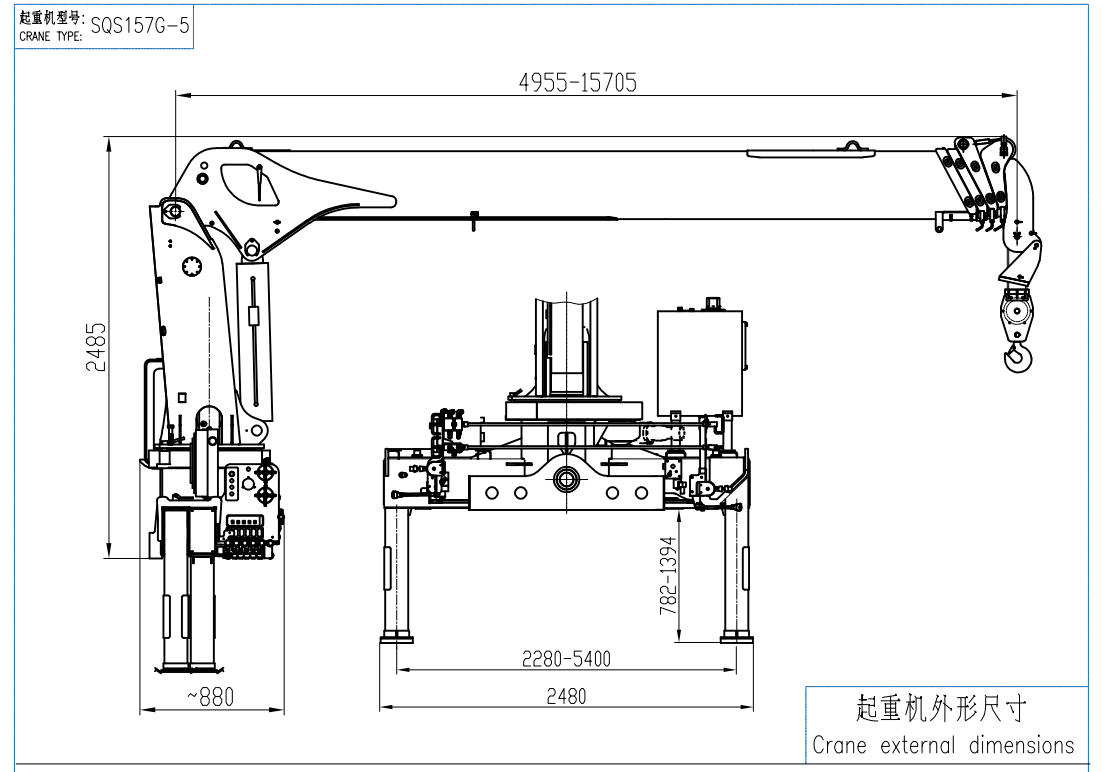This screenshot has height=772, width=1103.
Task: Select the boom head sheave assembly
Action: click(x=975, y=180)
